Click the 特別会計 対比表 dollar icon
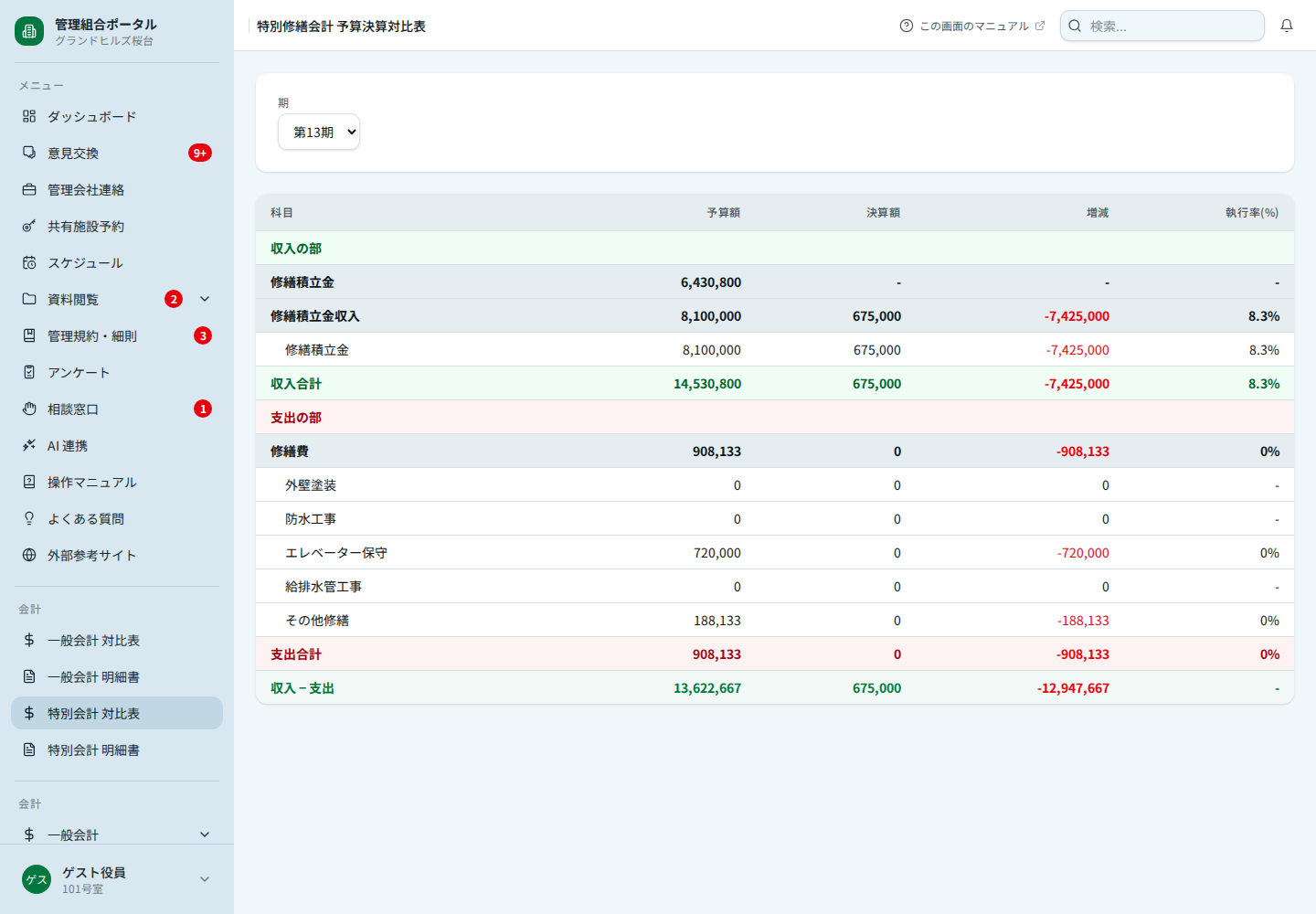Image resolution: width=1316 pixels, height=914 pixels. pyautogui.click(x=29, y=713)
